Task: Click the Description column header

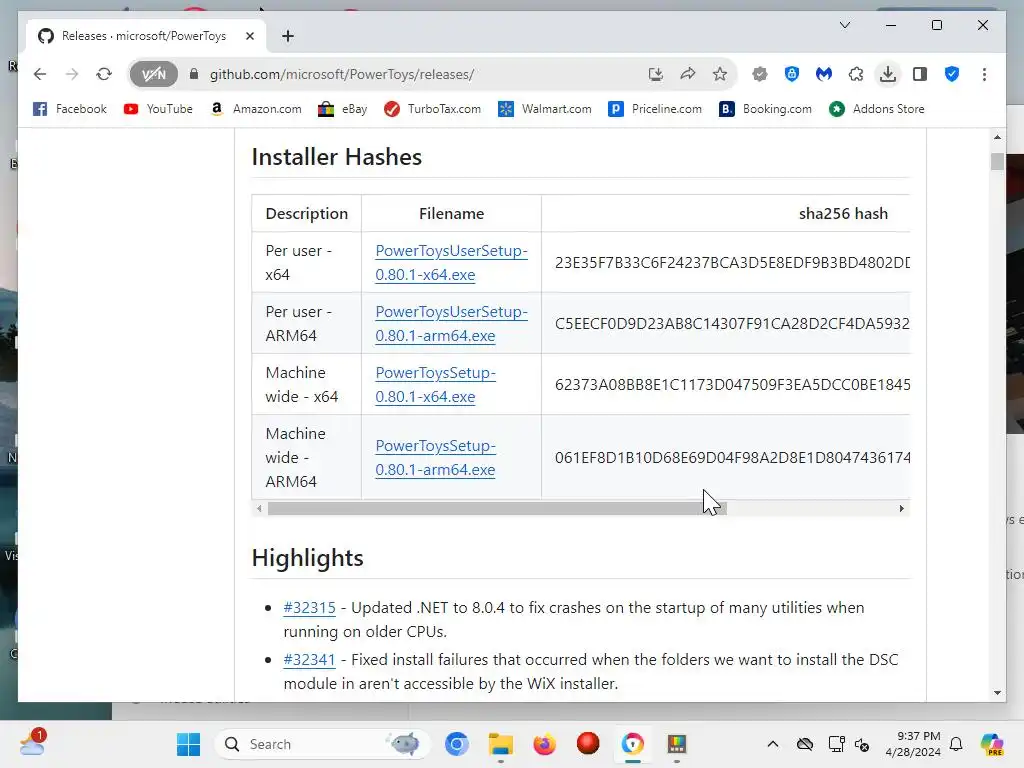Action: click(306, 214)
